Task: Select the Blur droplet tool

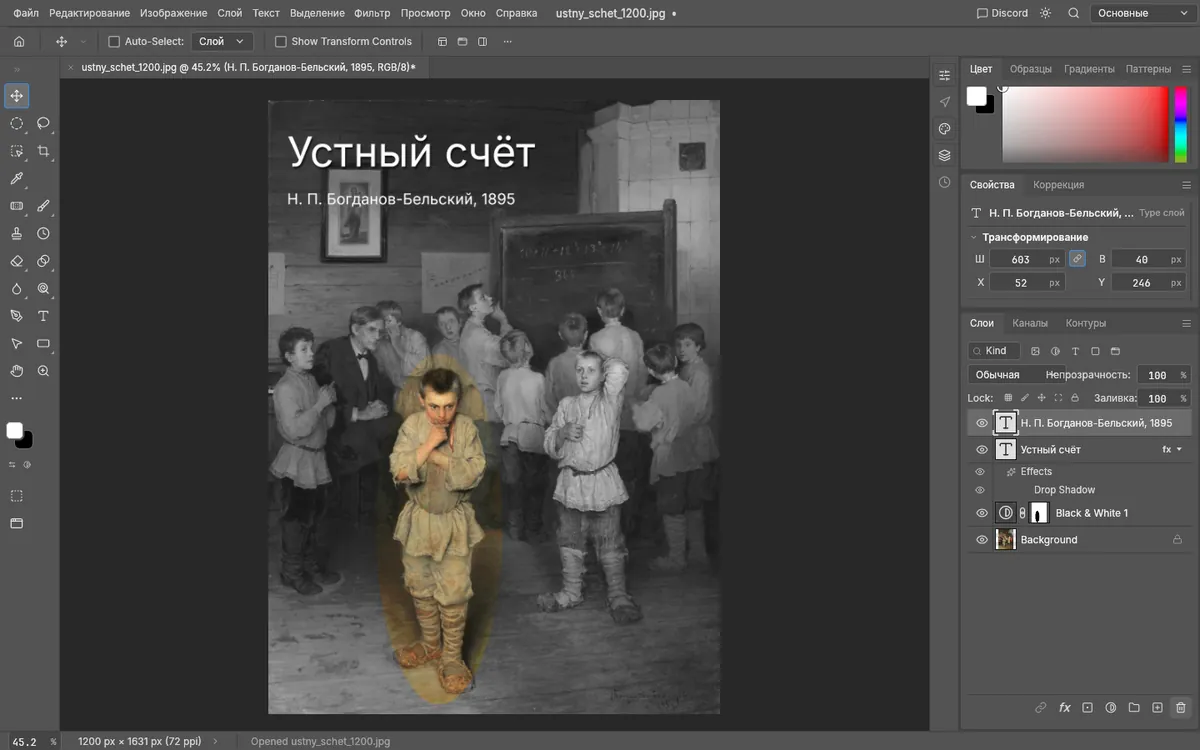Action: click(16, 288)
